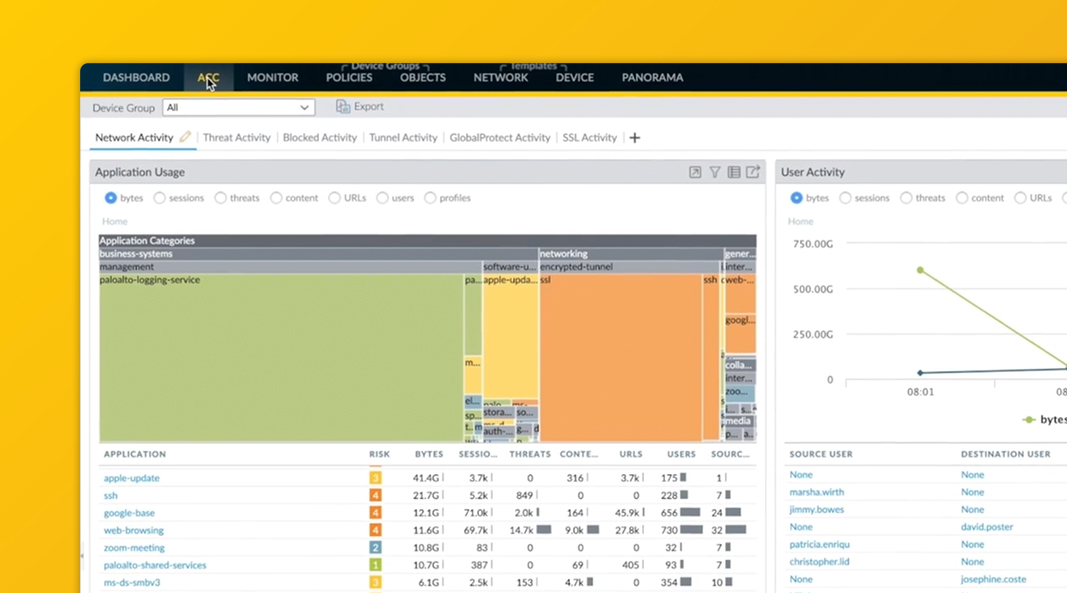Click the risk badge for web-browsing
The image size is (1067, 593).
coord(375,530)
